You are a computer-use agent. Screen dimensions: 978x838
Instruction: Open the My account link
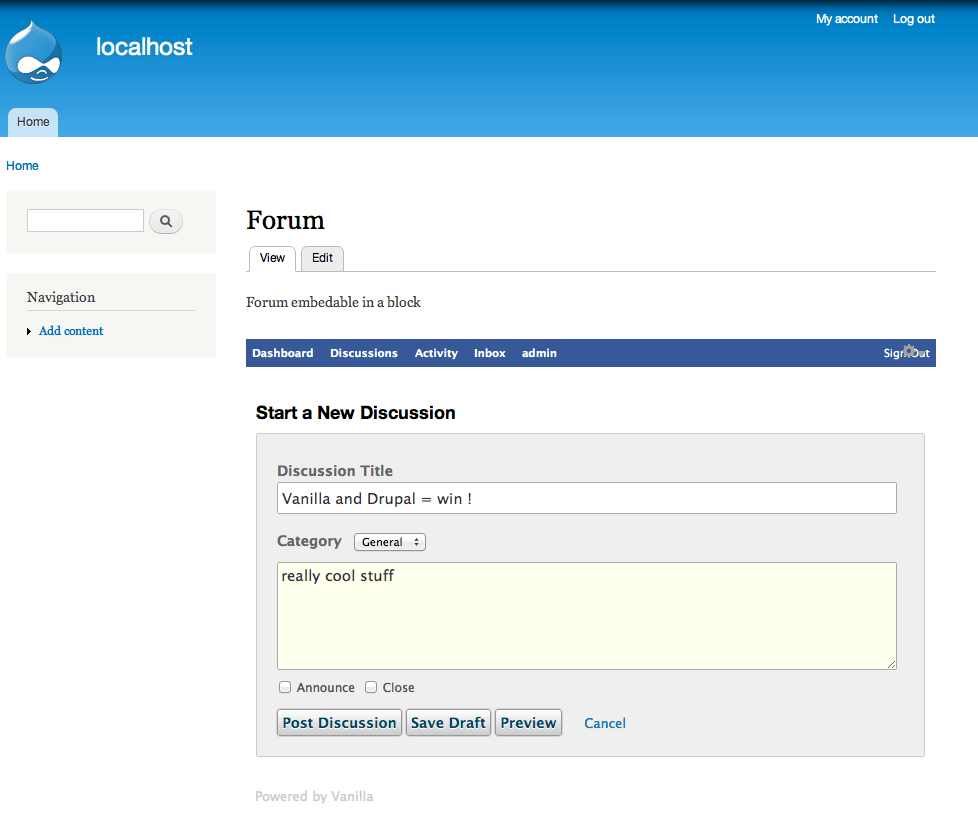[x=846, y=19]
